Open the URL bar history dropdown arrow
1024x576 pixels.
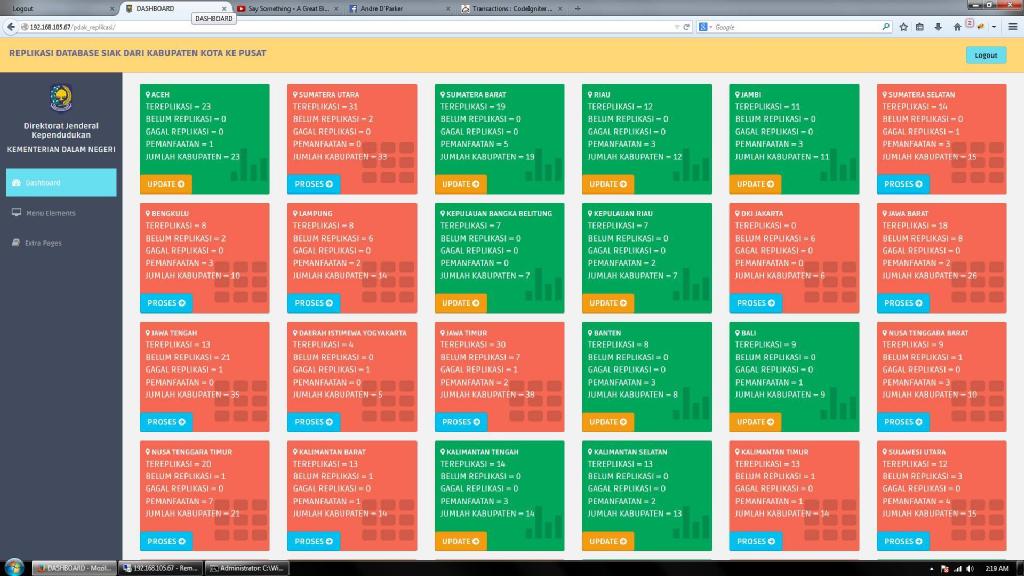point(676,27)
